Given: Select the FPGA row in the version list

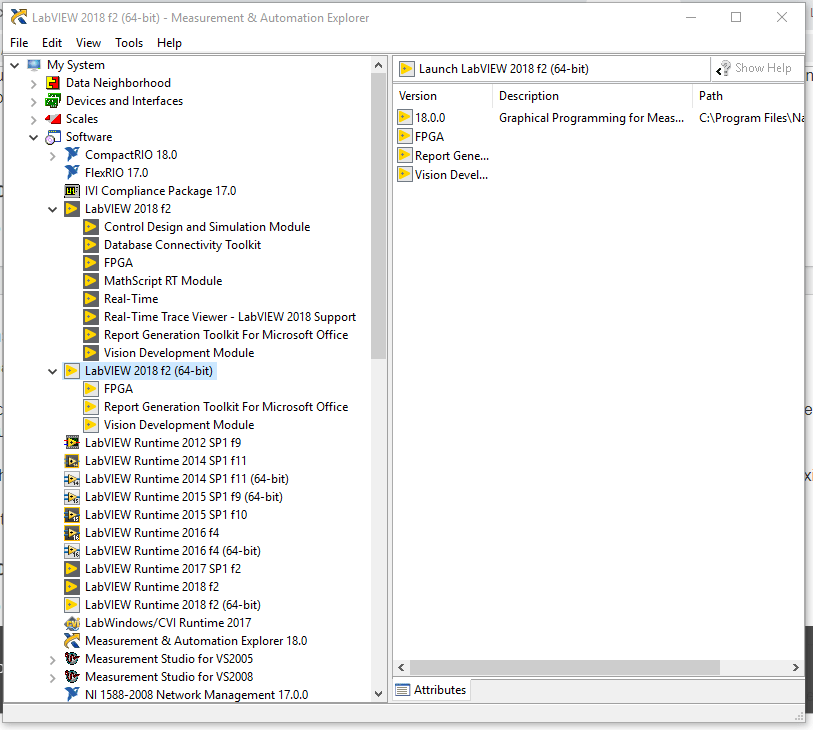Looking at the screenshot, I should coord(429,137).
